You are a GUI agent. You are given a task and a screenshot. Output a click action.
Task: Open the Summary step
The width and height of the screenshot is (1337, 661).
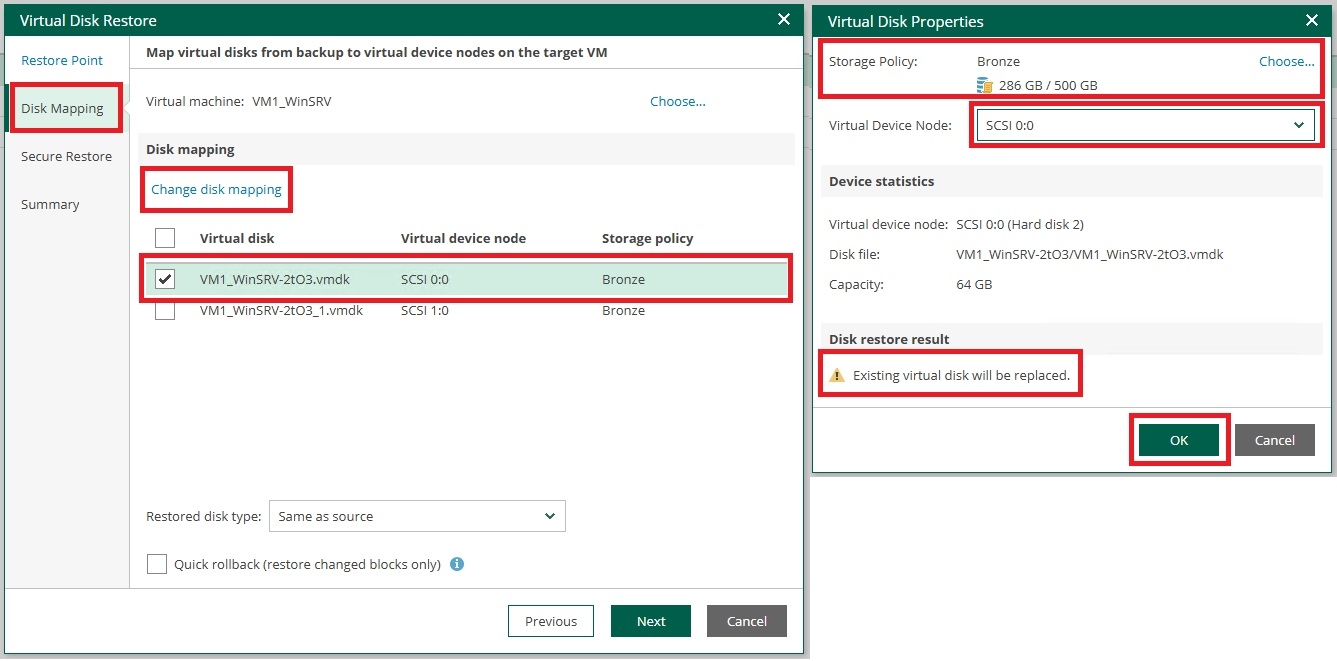(50, 204)
